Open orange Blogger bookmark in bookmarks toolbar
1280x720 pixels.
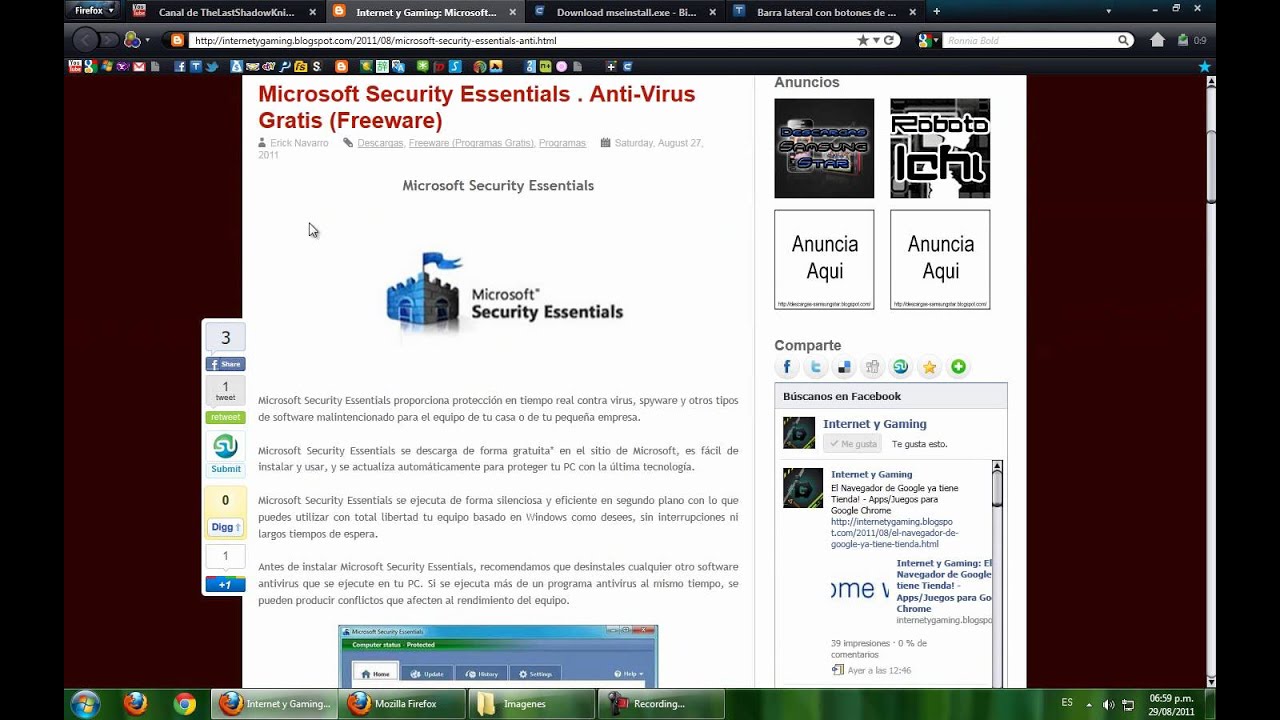(x=341, y=66)
